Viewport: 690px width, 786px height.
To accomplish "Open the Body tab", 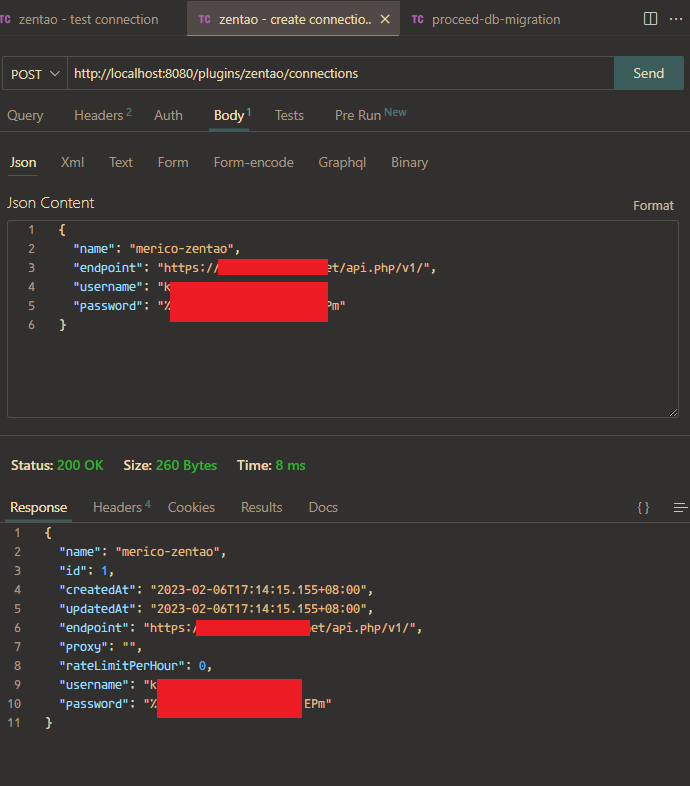I will click(230, 115).
